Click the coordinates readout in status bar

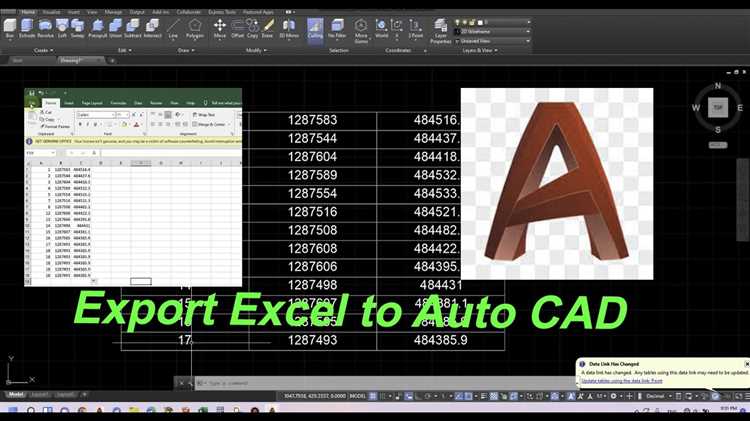point(315,396)
